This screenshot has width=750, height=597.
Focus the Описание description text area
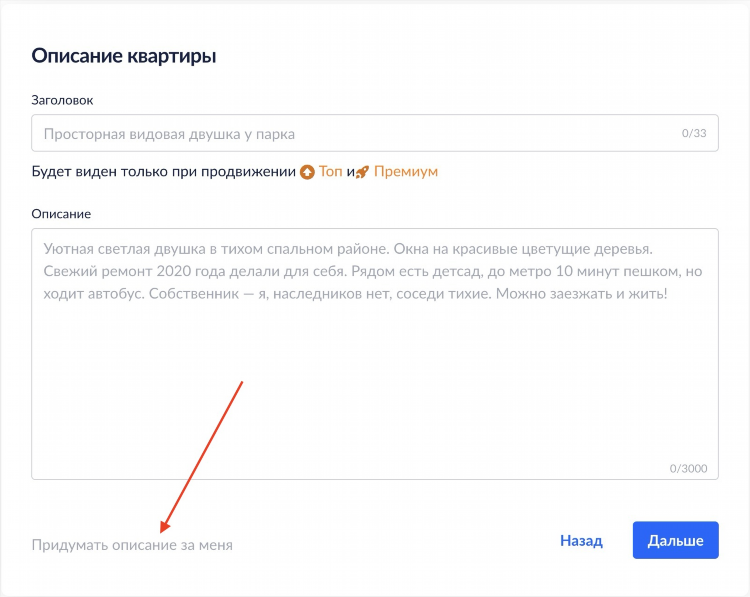pos(375,354)
